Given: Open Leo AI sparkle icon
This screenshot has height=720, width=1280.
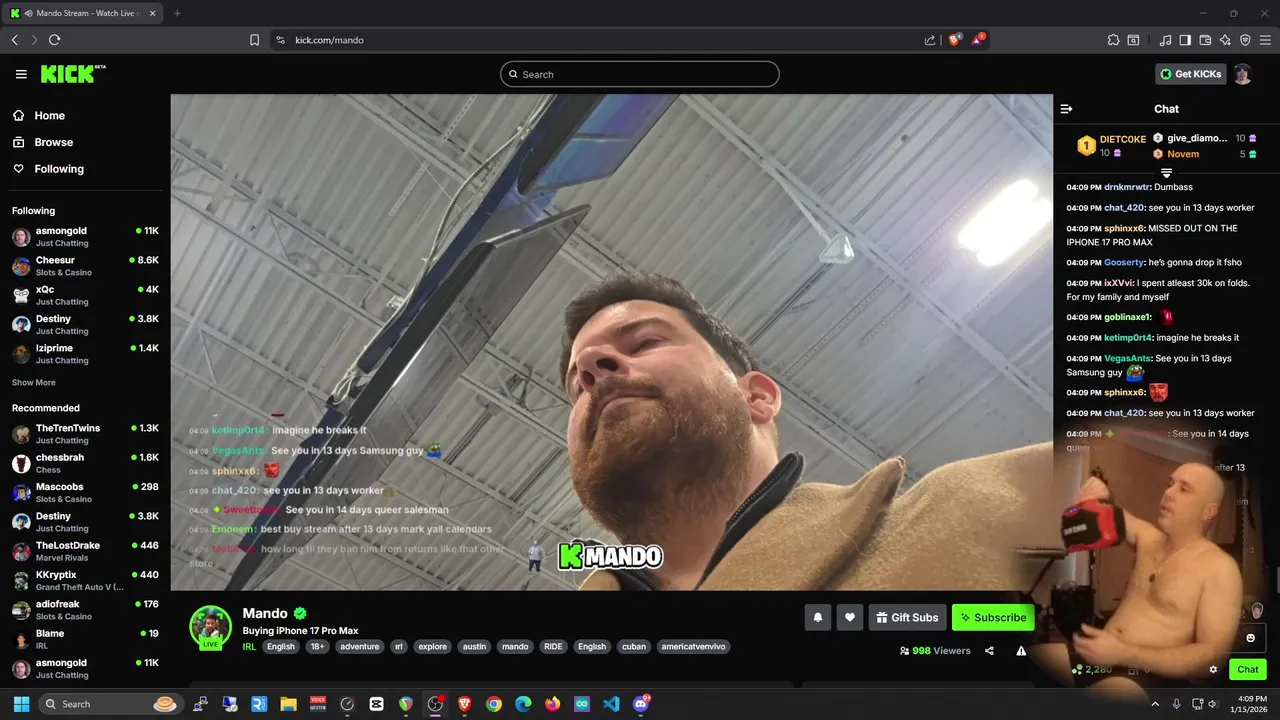Looking at the screenshot, I should tap(1225, 40).
